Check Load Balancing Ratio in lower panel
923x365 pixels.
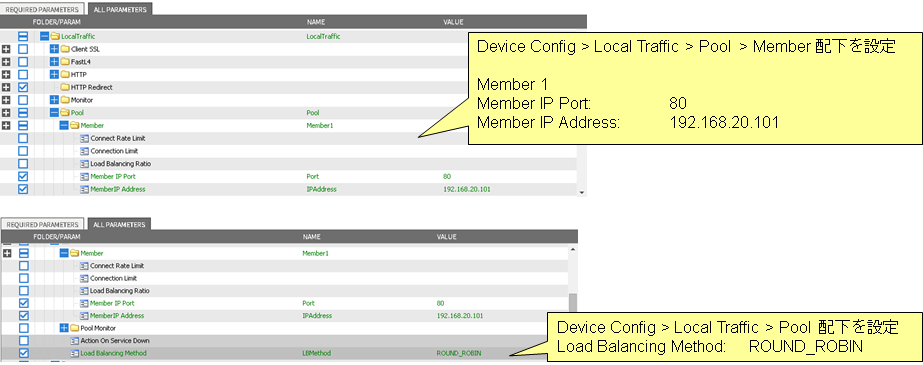pyautogui.click(x=24, y=291)
